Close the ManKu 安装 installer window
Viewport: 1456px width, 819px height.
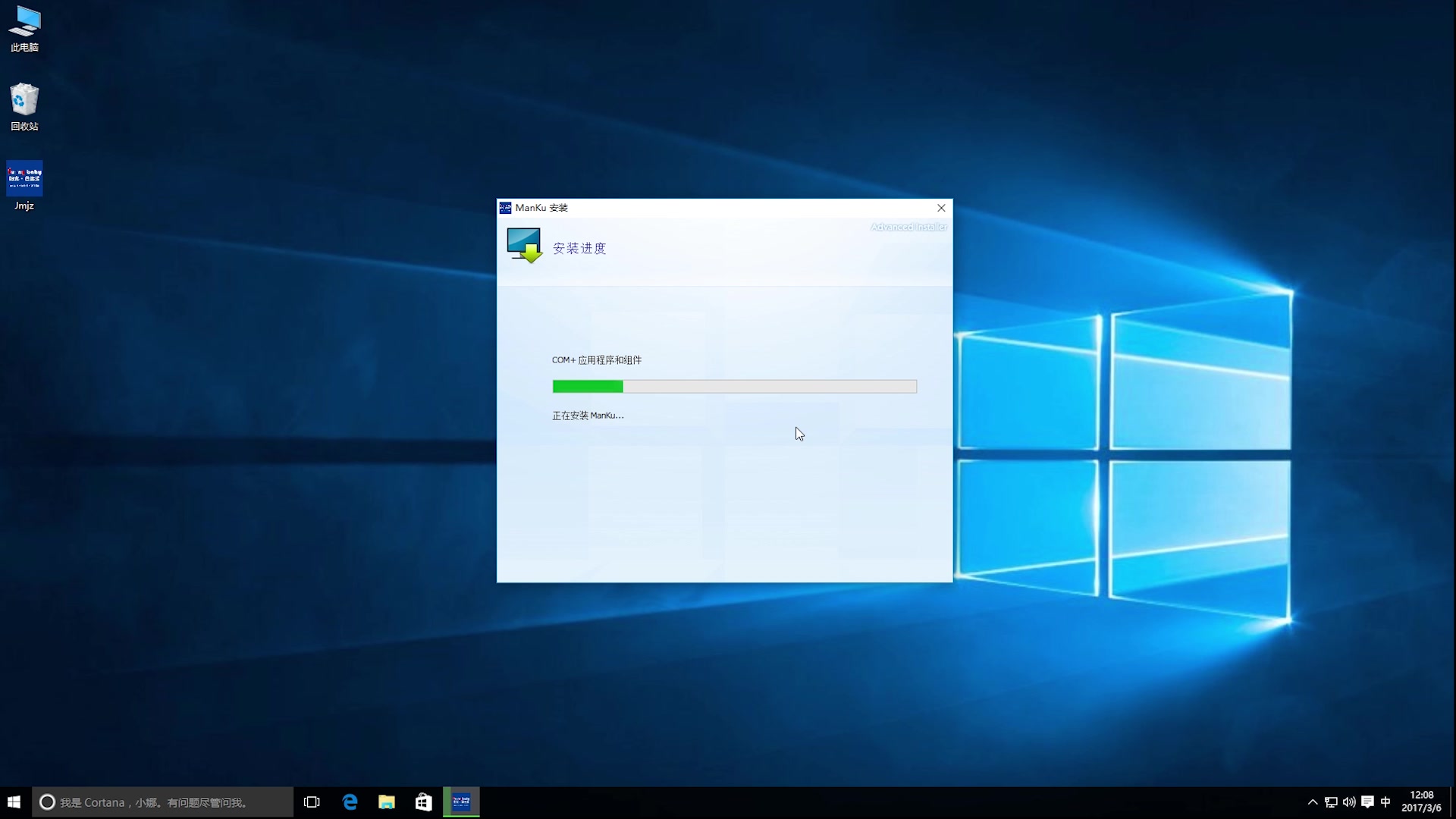coord(940,207)
